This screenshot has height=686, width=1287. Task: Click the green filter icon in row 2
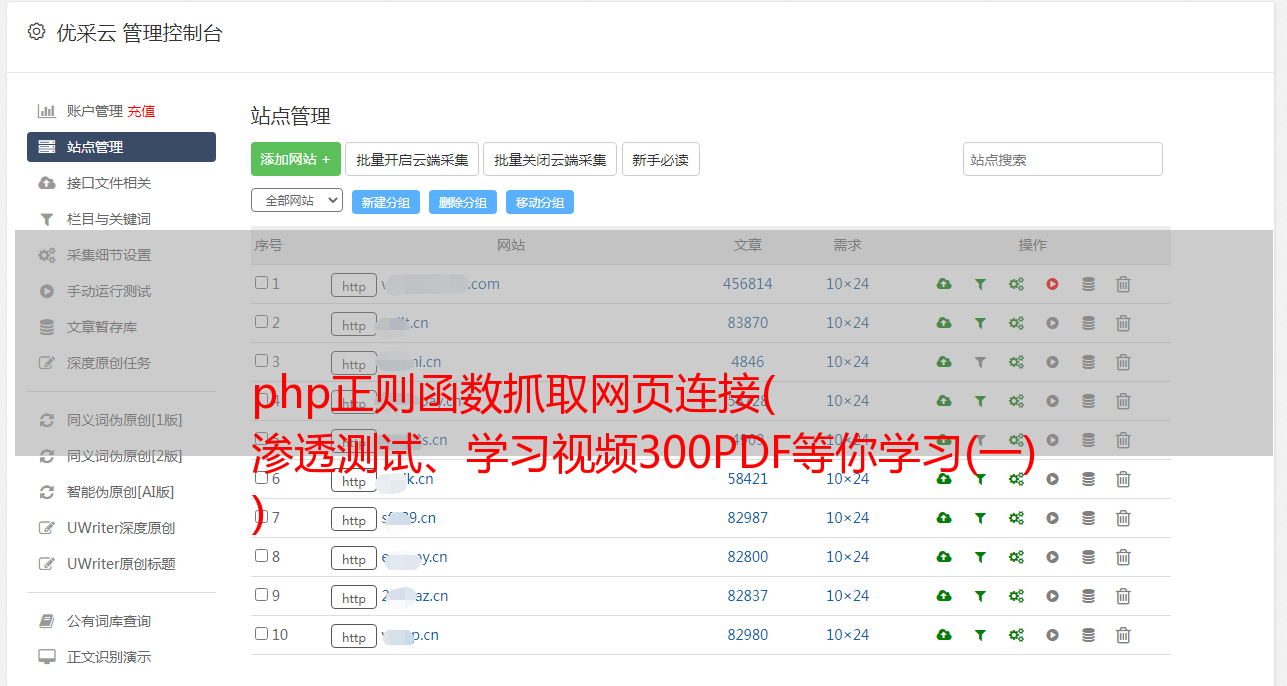coord(980,323)
